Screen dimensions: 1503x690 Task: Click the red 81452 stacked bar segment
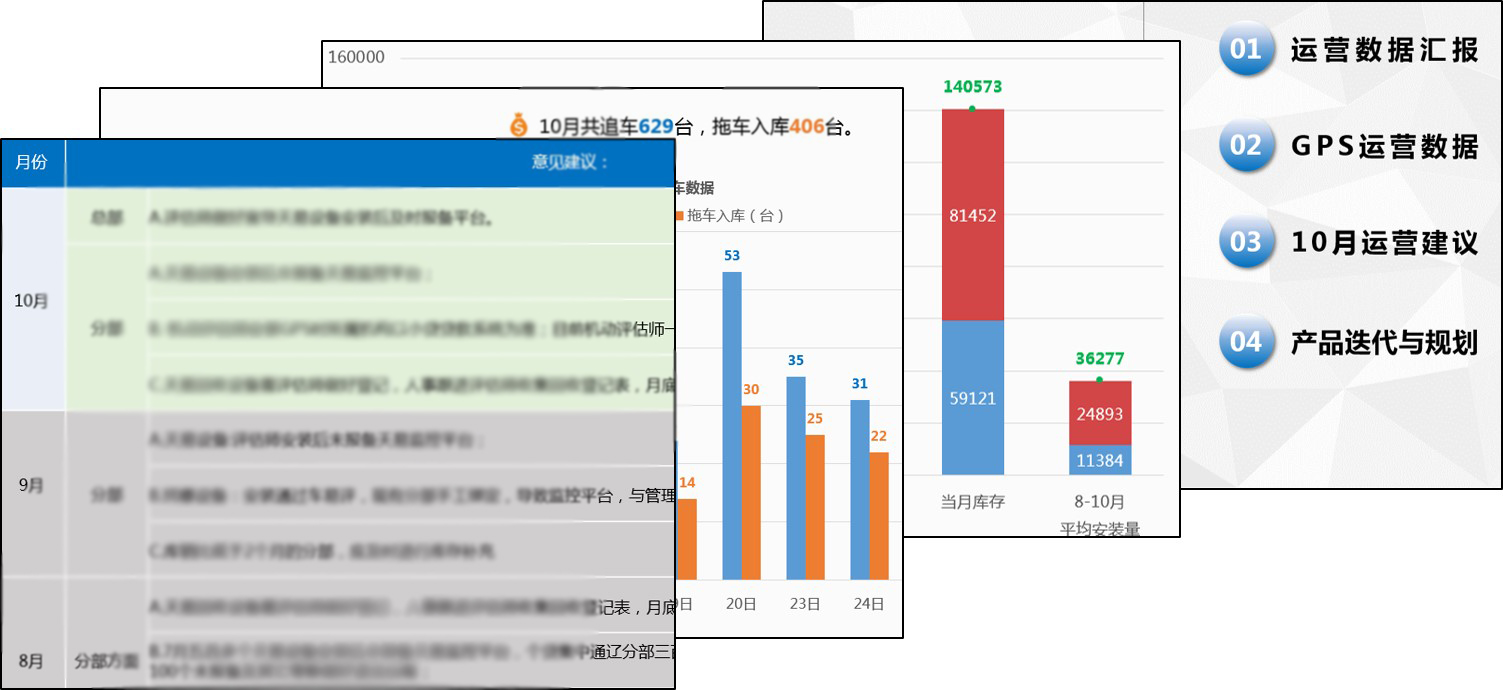point(972,215)
